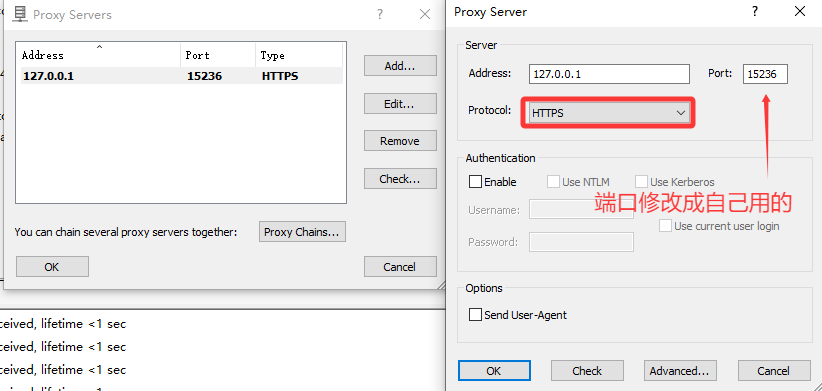The width and height of the screenshot is (822, 391).
Task: Open the Protocol HTTPS dropdown
Action: point(609,112)
